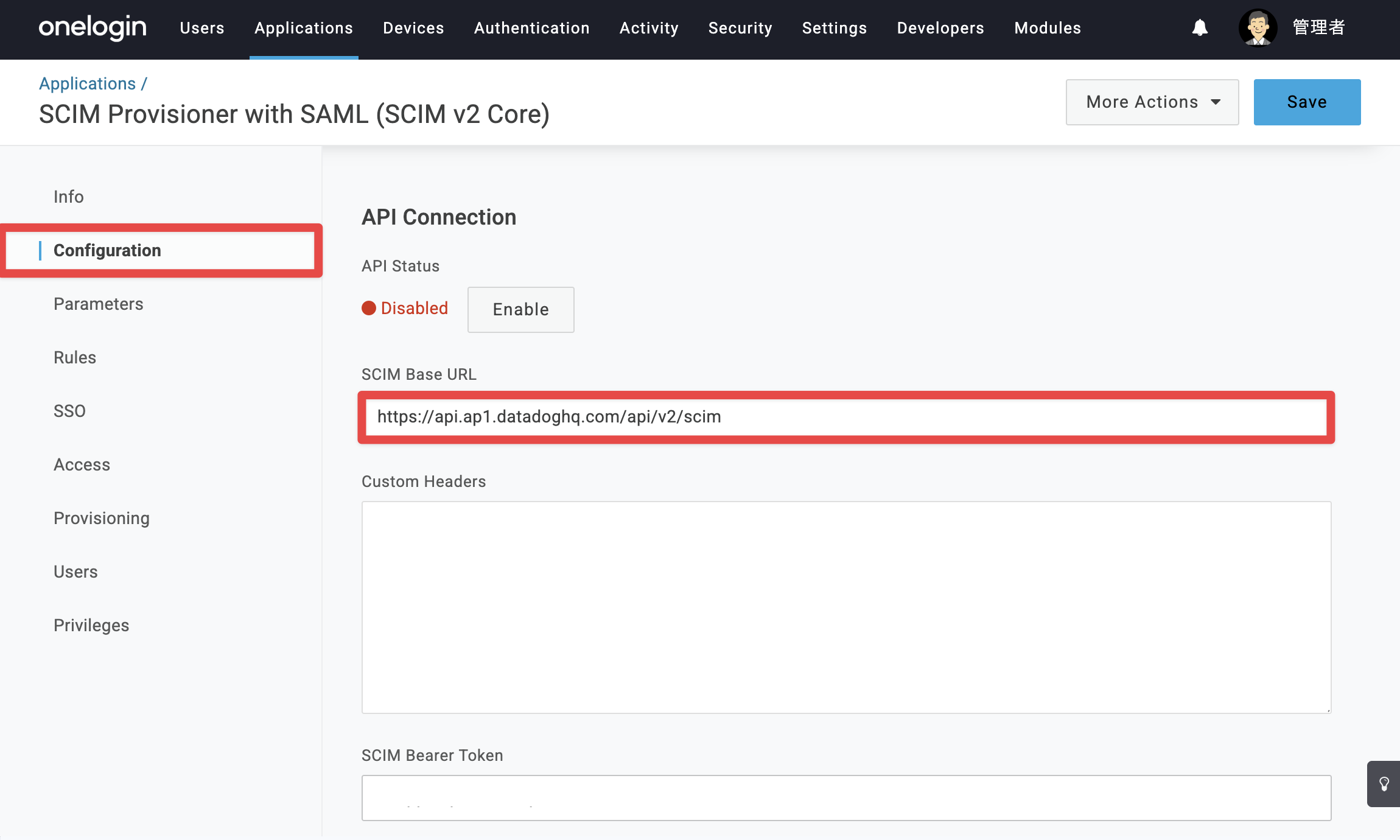Follow the Applications breadcrumb link

coord(88,83)
